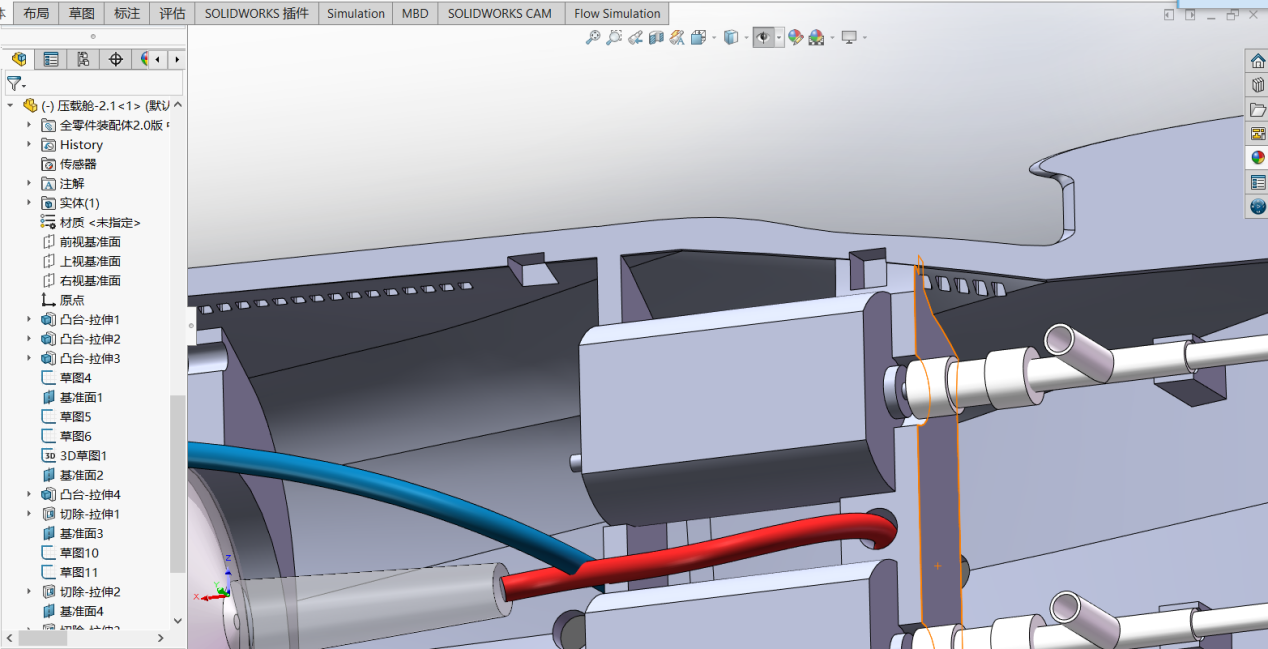Click the Display Style cube icon
Screen dimensions: 1268x649
click(x=731, y=37)
